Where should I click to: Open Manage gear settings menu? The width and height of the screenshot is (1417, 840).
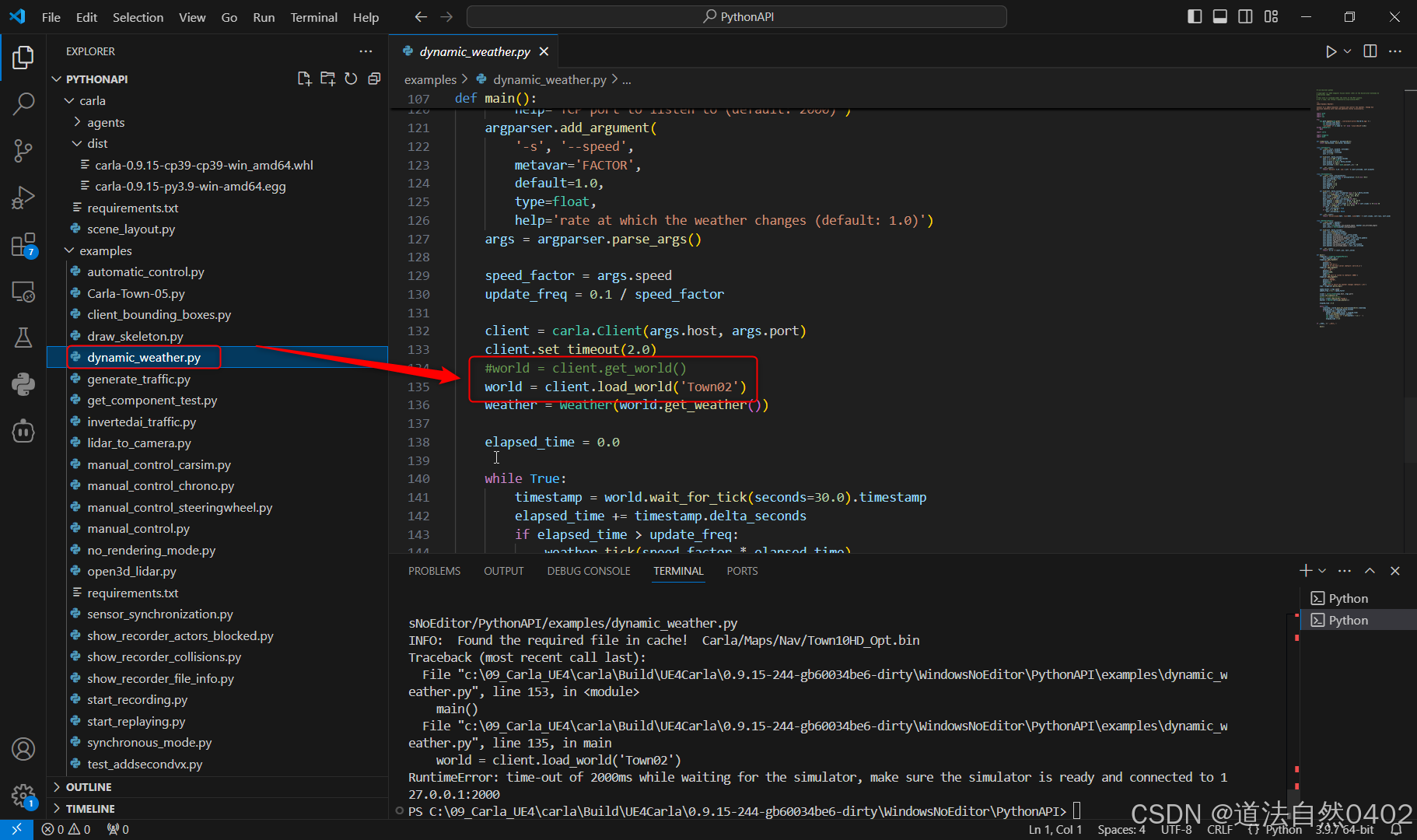point(23,796)
